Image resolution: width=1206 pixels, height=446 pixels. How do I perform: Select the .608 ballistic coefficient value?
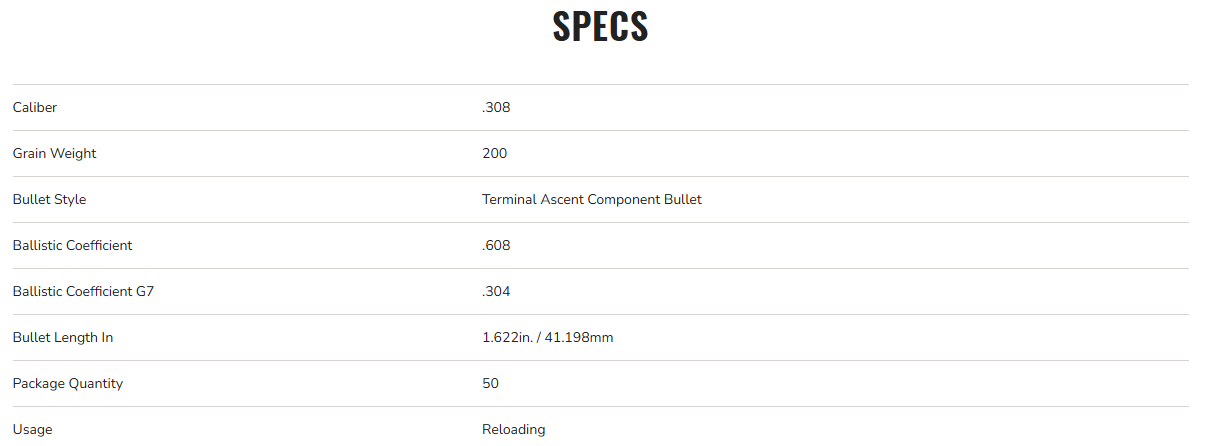[496, 245]
